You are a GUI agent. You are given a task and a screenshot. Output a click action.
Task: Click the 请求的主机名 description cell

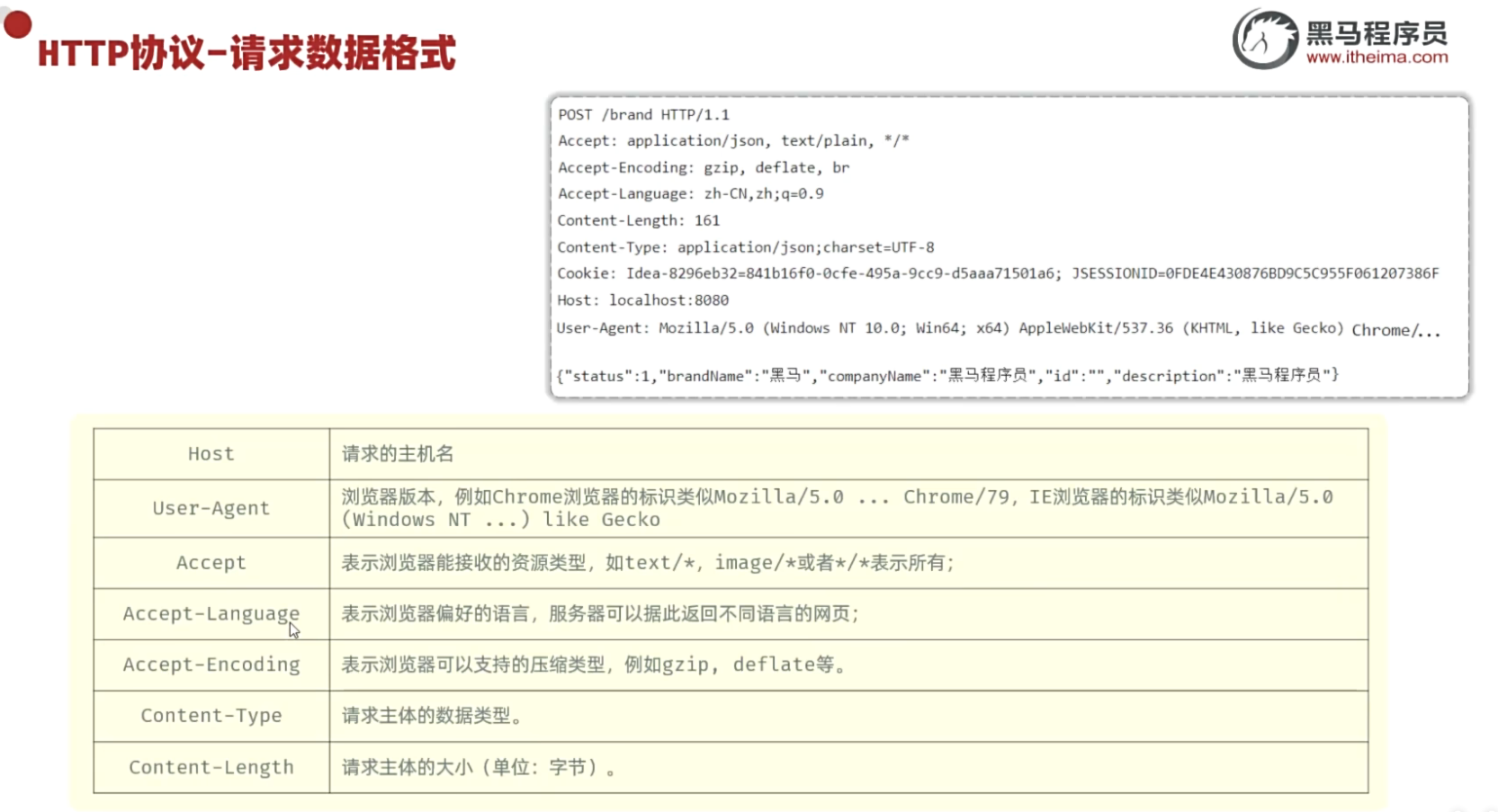click(x=848, y=454)
